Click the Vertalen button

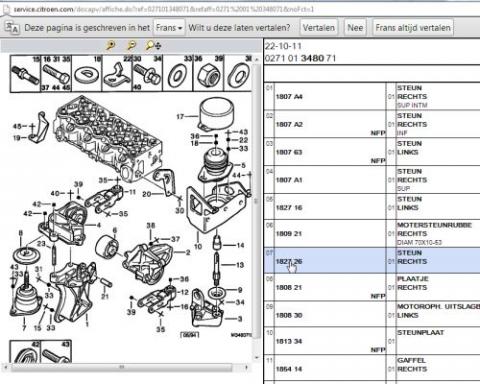(x=318, y=28)
